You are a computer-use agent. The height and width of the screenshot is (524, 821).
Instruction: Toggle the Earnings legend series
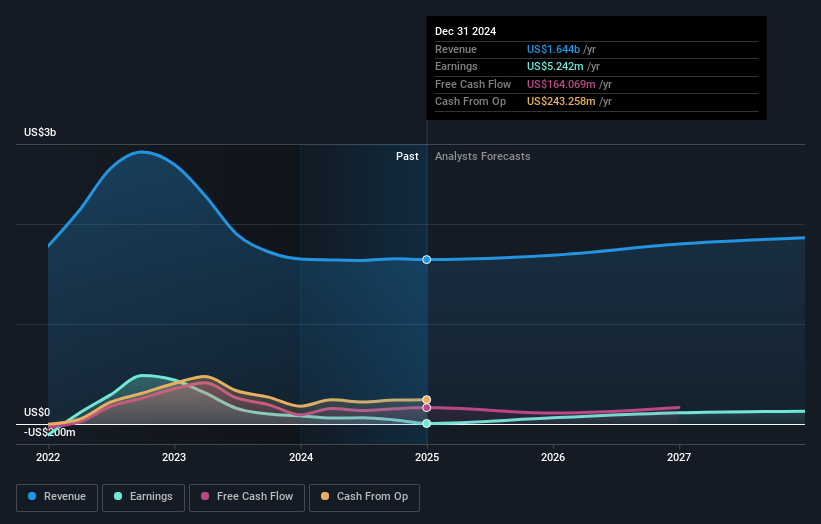(x=143, y=497)
